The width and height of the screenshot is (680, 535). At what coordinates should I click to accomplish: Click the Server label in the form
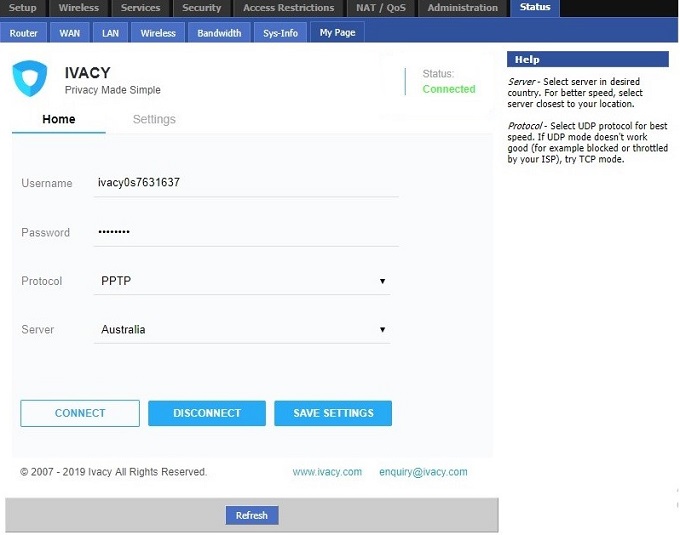coord(38,329)
